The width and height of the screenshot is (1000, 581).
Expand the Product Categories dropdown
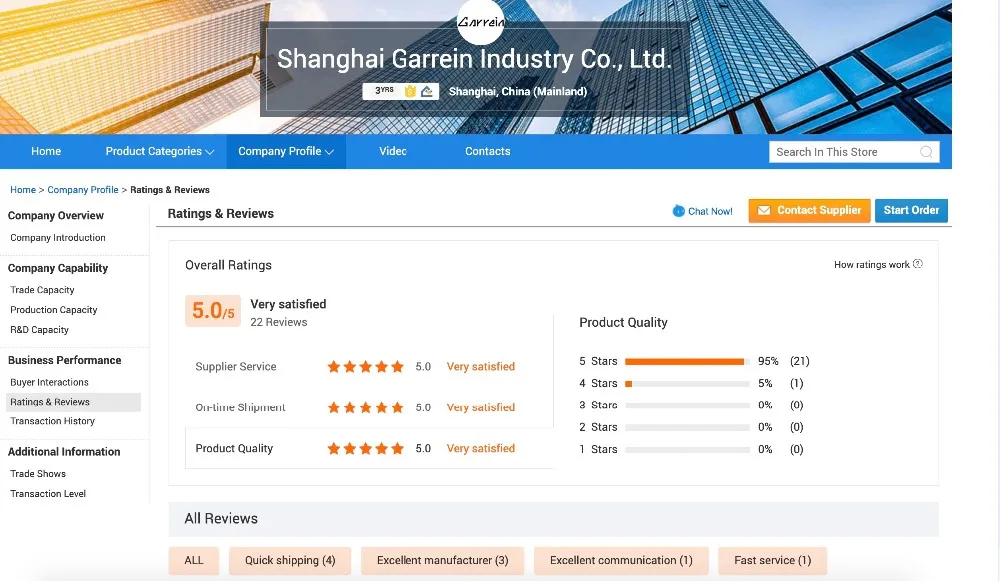[159, 151]
